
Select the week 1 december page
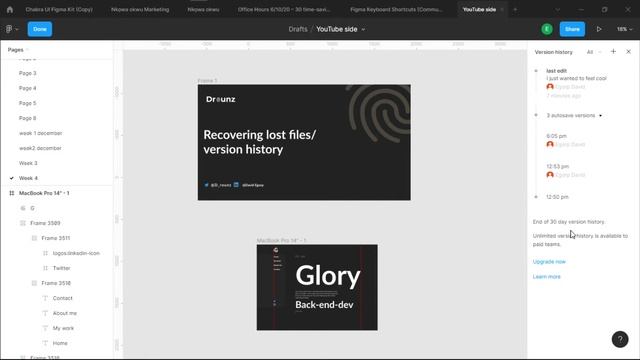(x=40, y=133)
